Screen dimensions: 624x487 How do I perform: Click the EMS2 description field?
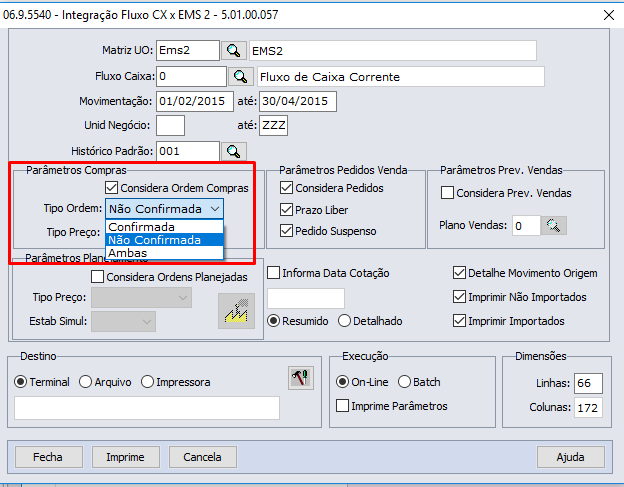(x=393, y=51)
